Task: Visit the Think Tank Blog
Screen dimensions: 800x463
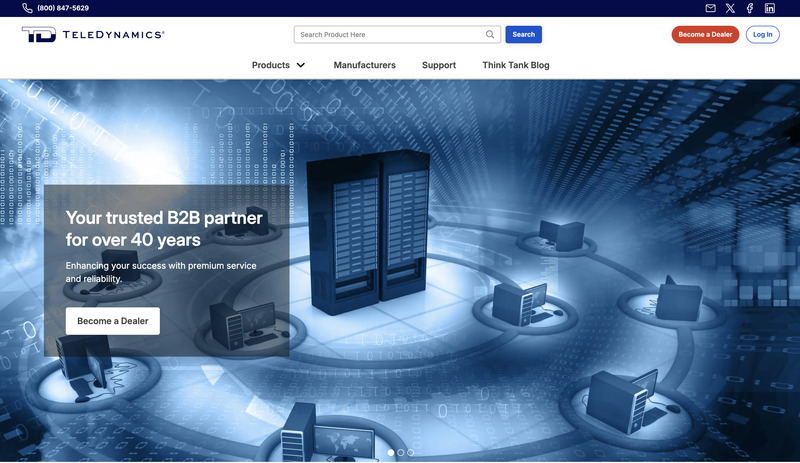Action: [x=516, y=65]
